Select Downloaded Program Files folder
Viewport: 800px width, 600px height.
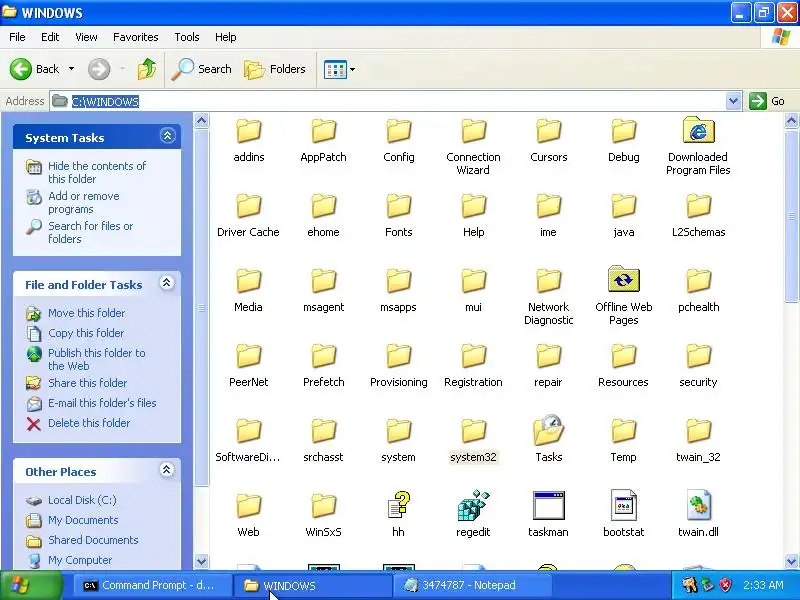pos(698,131)
